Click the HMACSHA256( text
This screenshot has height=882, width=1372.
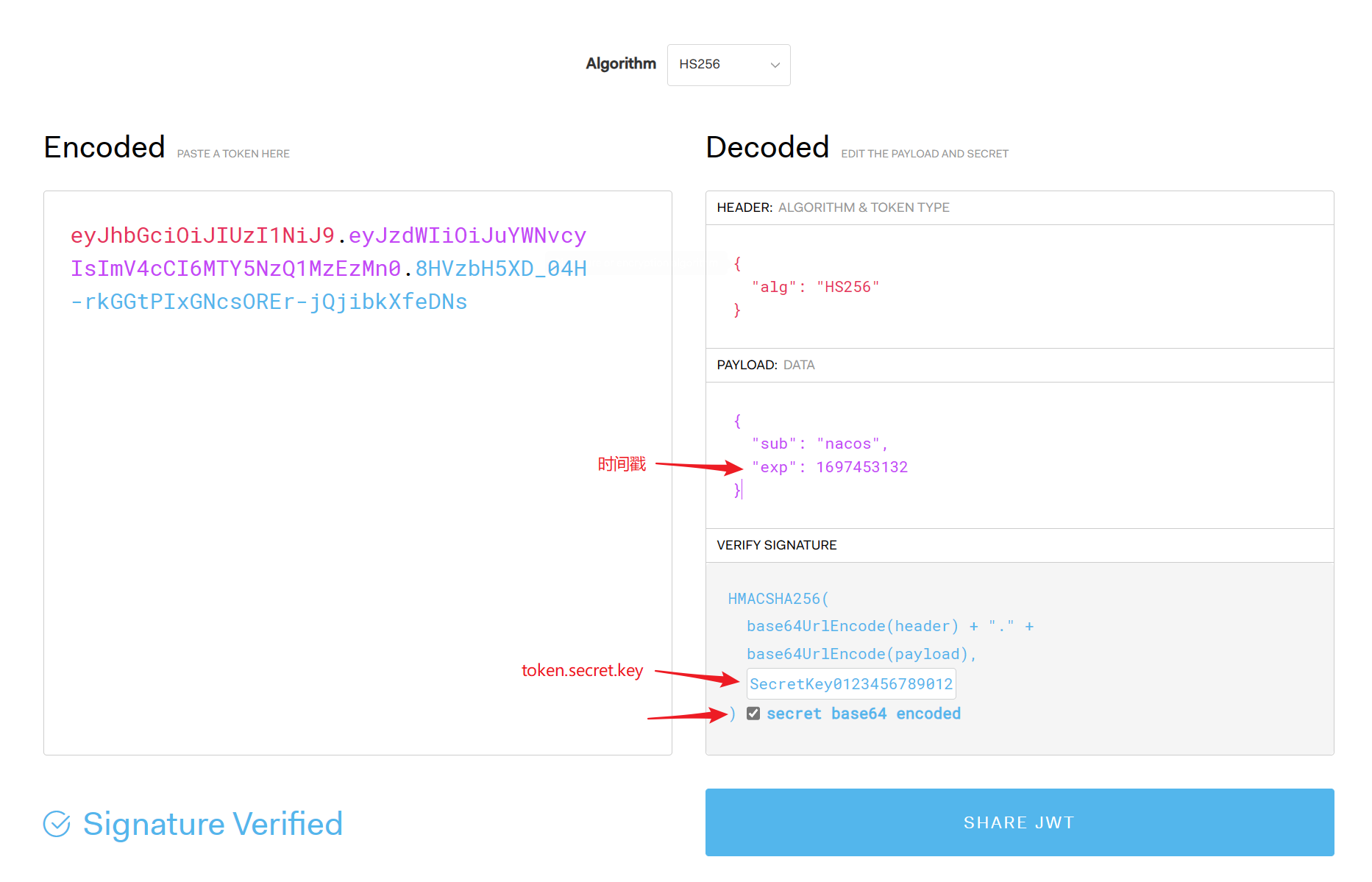pos(778,599)
